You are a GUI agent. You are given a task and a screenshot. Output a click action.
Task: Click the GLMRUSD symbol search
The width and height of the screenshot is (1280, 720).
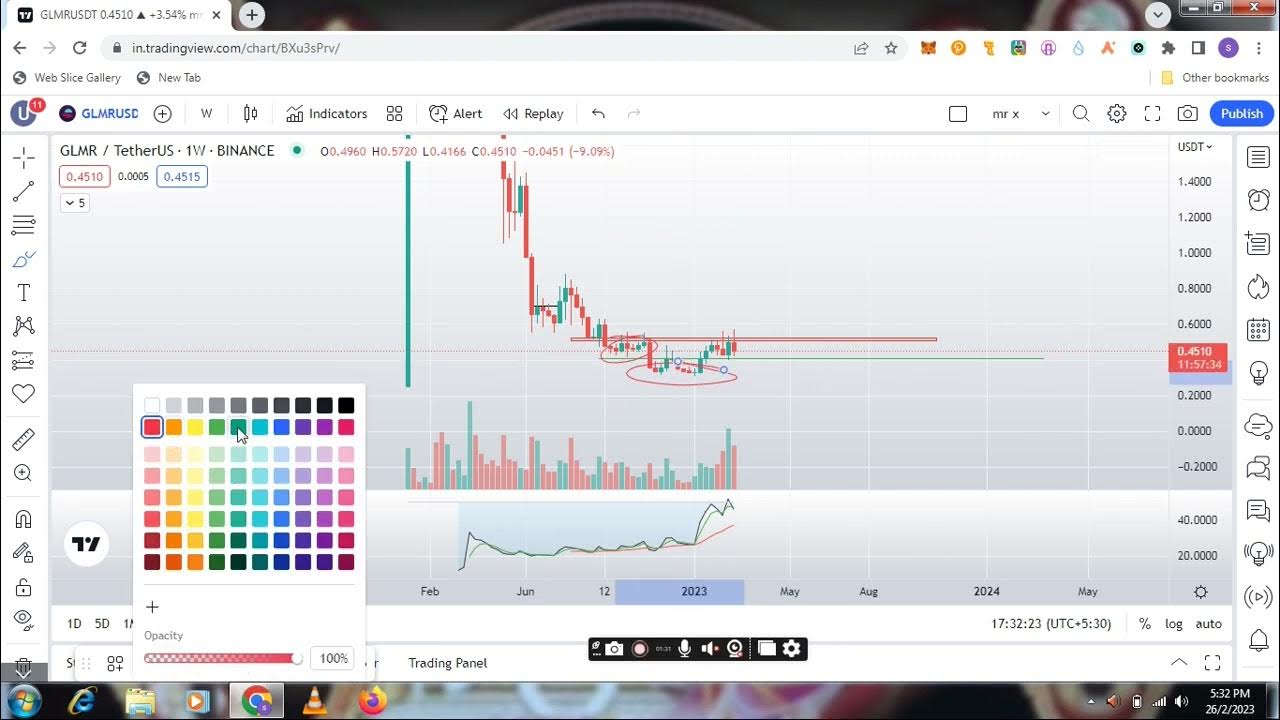point(98,114)
